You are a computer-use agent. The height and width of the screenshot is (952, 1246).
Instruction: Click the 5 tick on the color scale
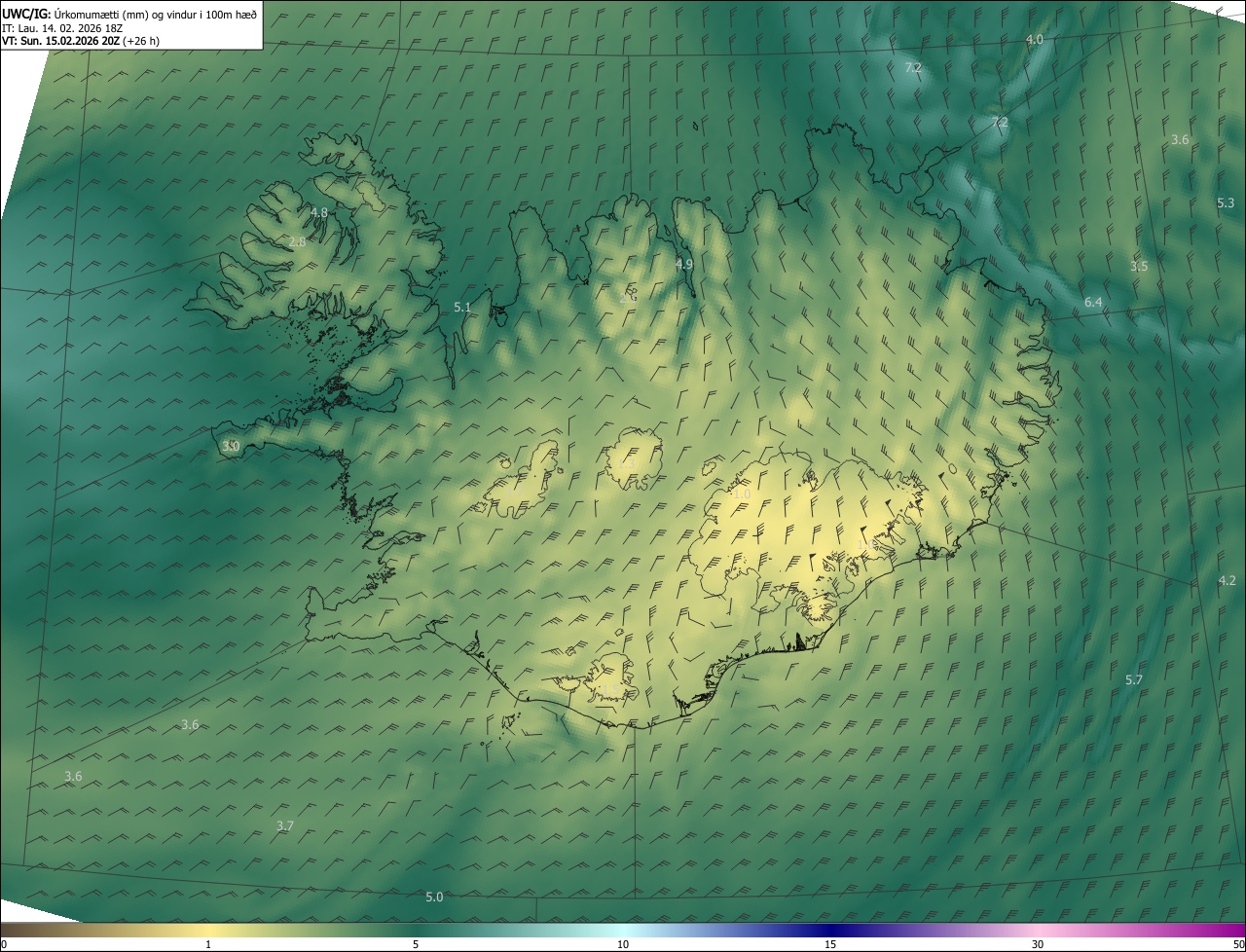416,945
